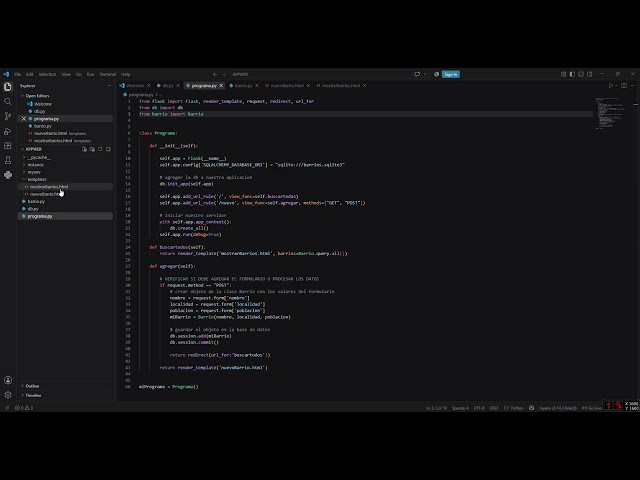Viewport: 640px width, 480px height.
Task: Open the Manage gear icon
Action: [x=8, y=395]
